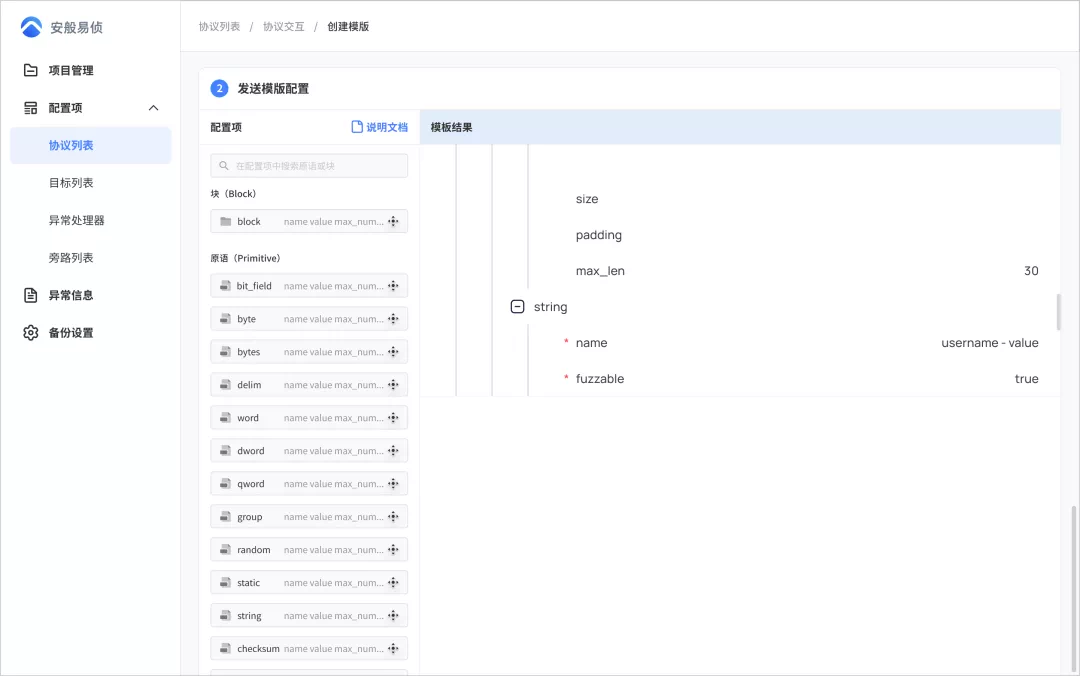Open 异常处理器 menu item
The image size is (1080, 676).
click(x=76, y=220)
